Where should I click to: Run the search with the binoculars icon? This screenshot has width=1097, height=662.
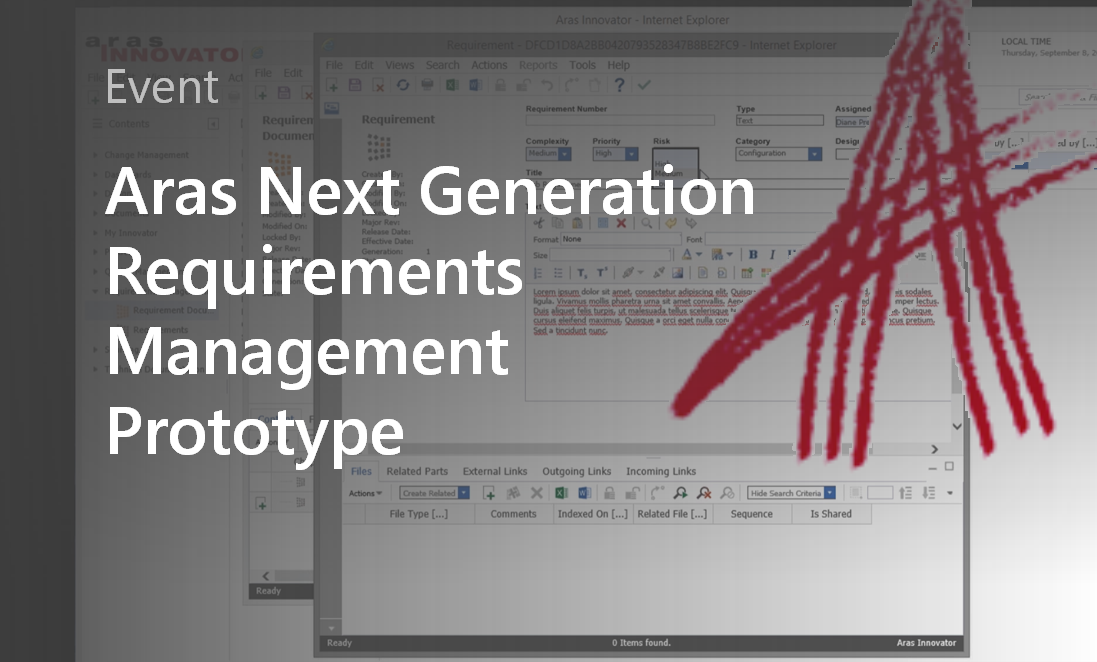tap(681, 492)
